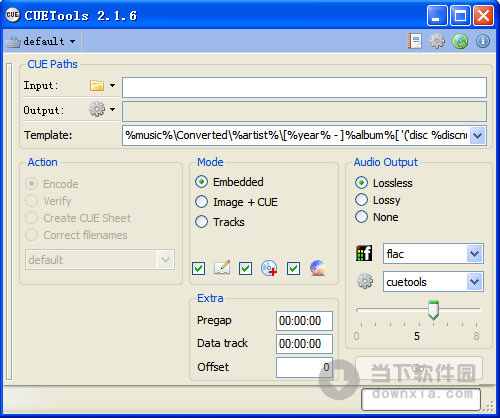Expand the Output gear dropdown arrow

click(x=113, y=109)
